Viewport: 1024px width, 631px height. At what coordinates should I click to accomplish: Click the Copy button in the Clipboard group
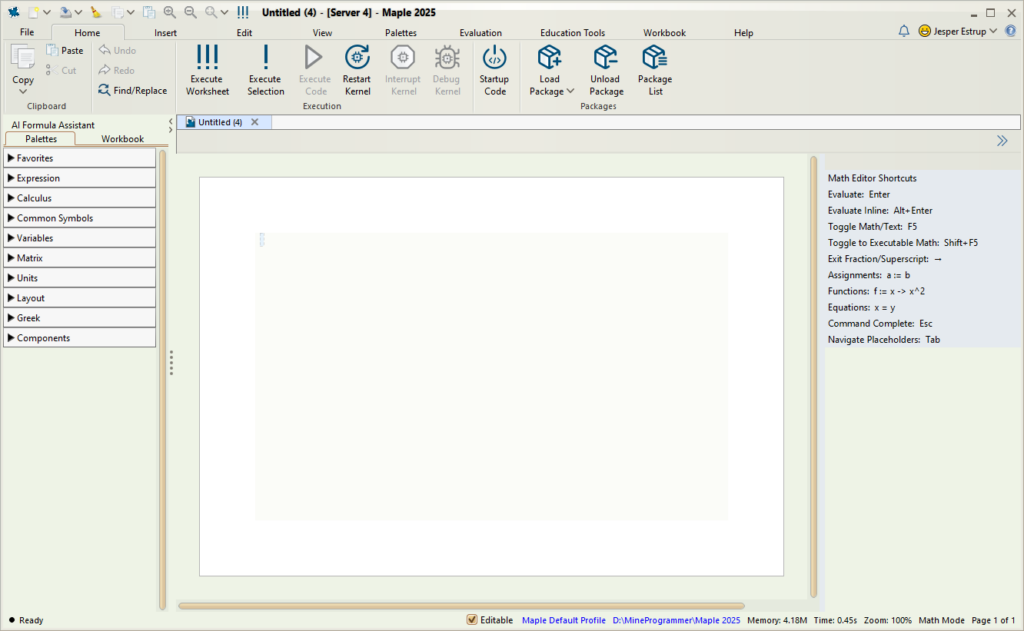coord(23,65)
